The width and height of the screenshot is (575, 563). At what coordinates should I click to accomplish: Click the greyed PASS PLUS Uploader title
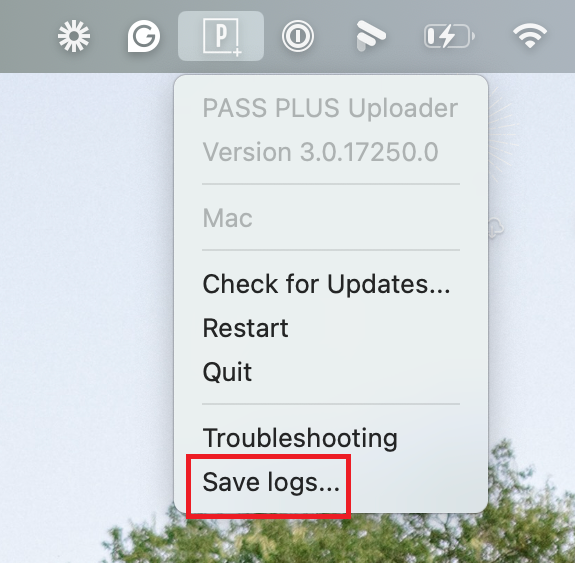coord(330,108)
